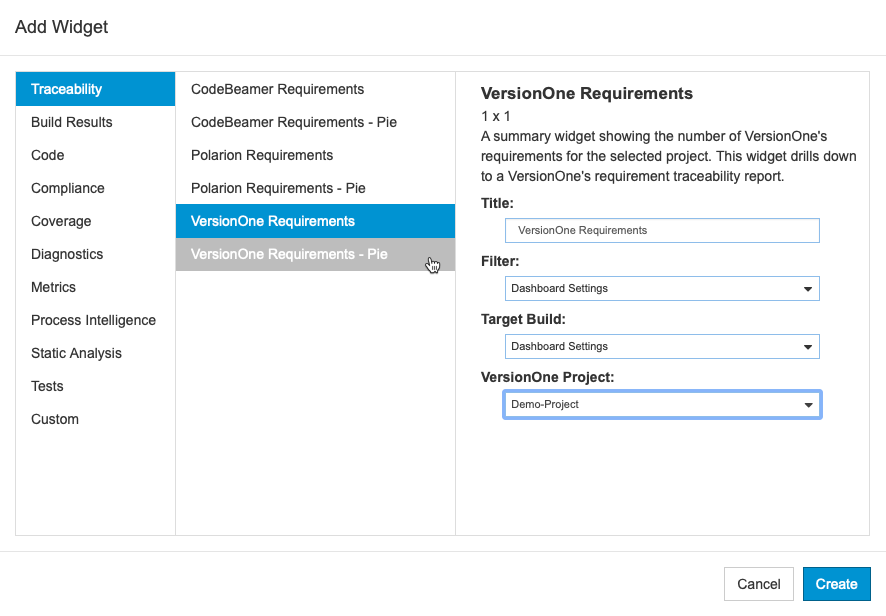
Task: Select the Polarion Requirements widget
Action: coord(315,155)
